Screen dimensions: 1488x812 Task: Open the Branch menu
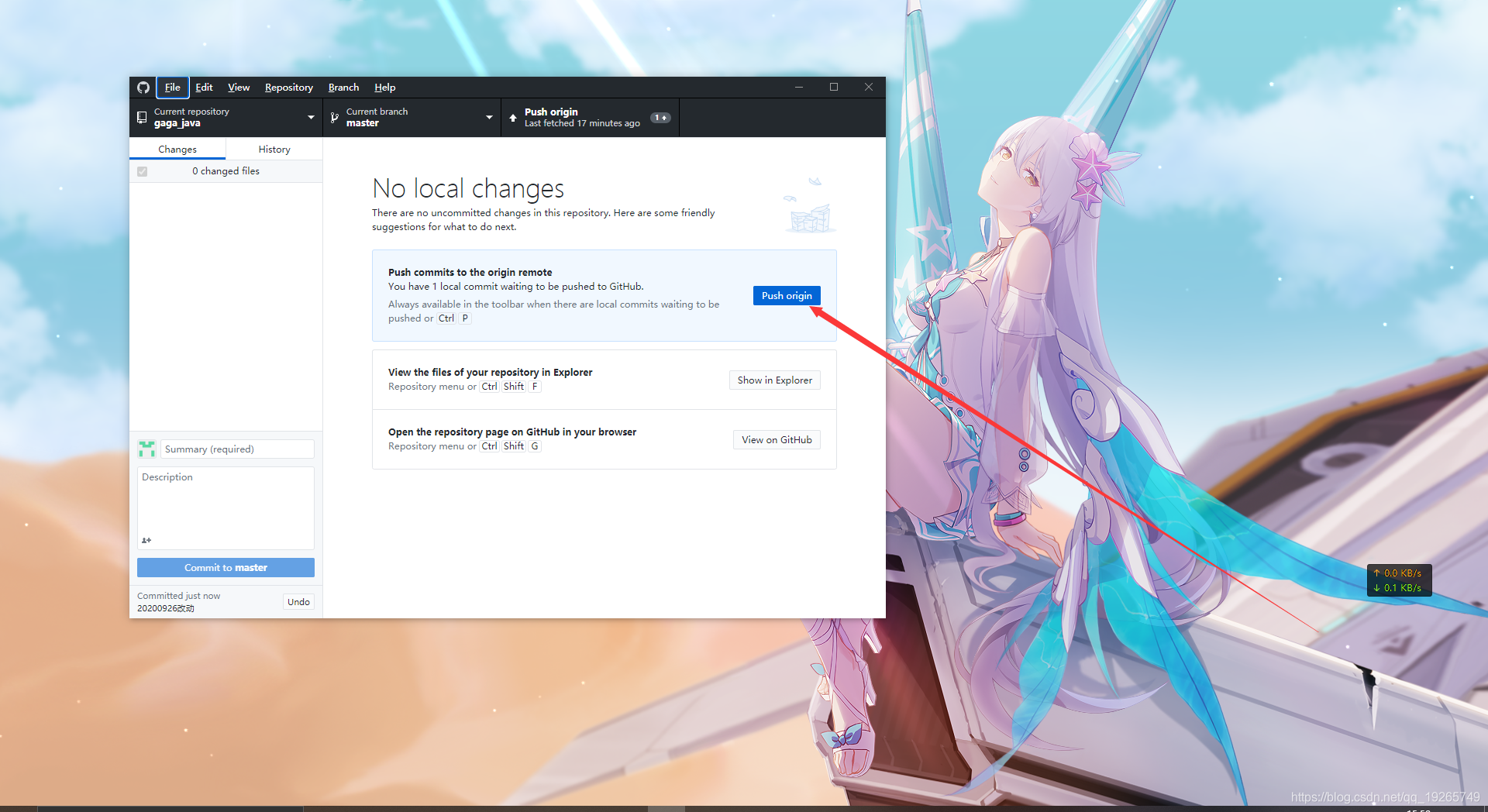[x=343, y=88]
